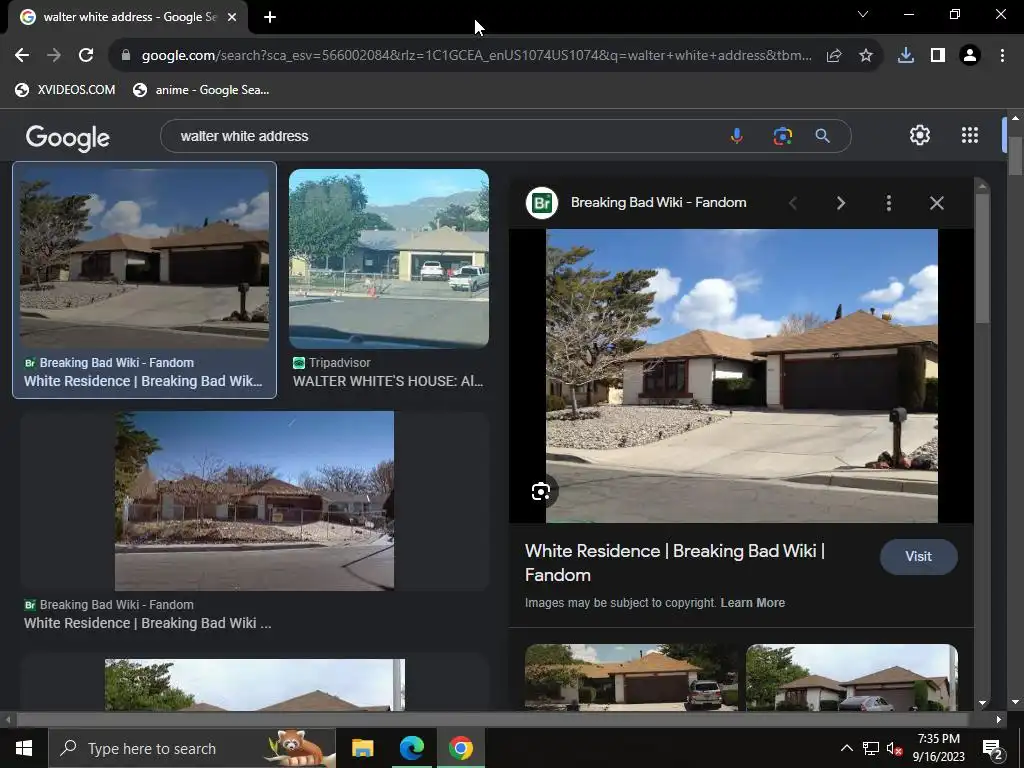Open File Explorer from taskbar
Screen dimensions: 1024x768
pyautogui.click(x=362, y=748)
